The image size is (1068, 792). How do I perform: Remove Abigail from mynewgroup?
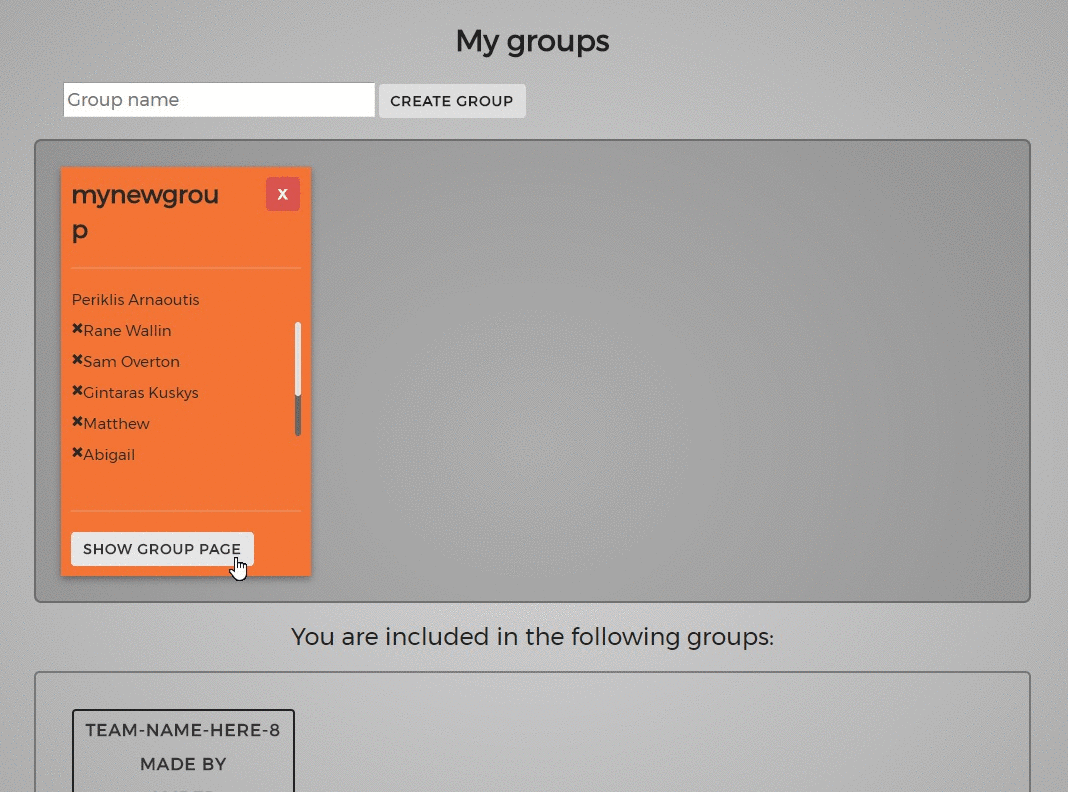click(77, 453)
